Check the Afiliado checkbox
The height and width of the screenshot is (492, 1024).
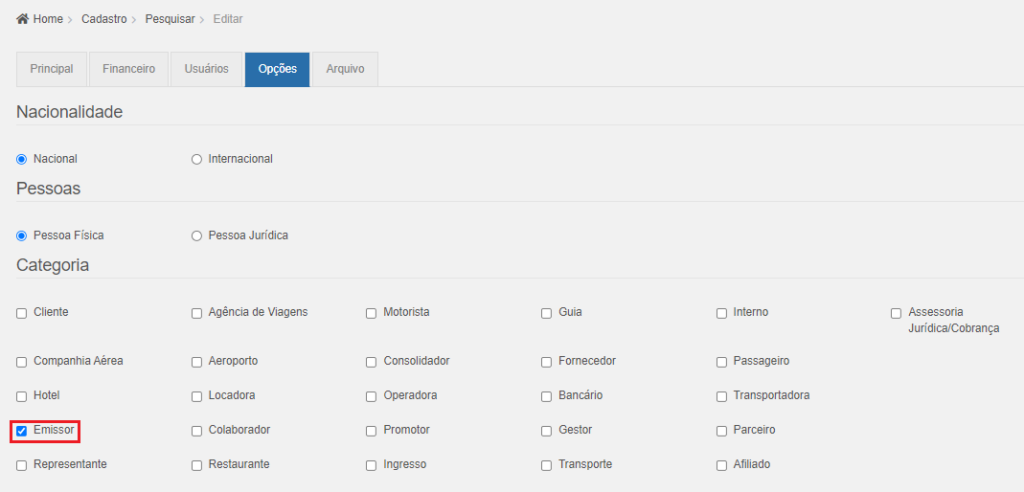click(722, 465)
